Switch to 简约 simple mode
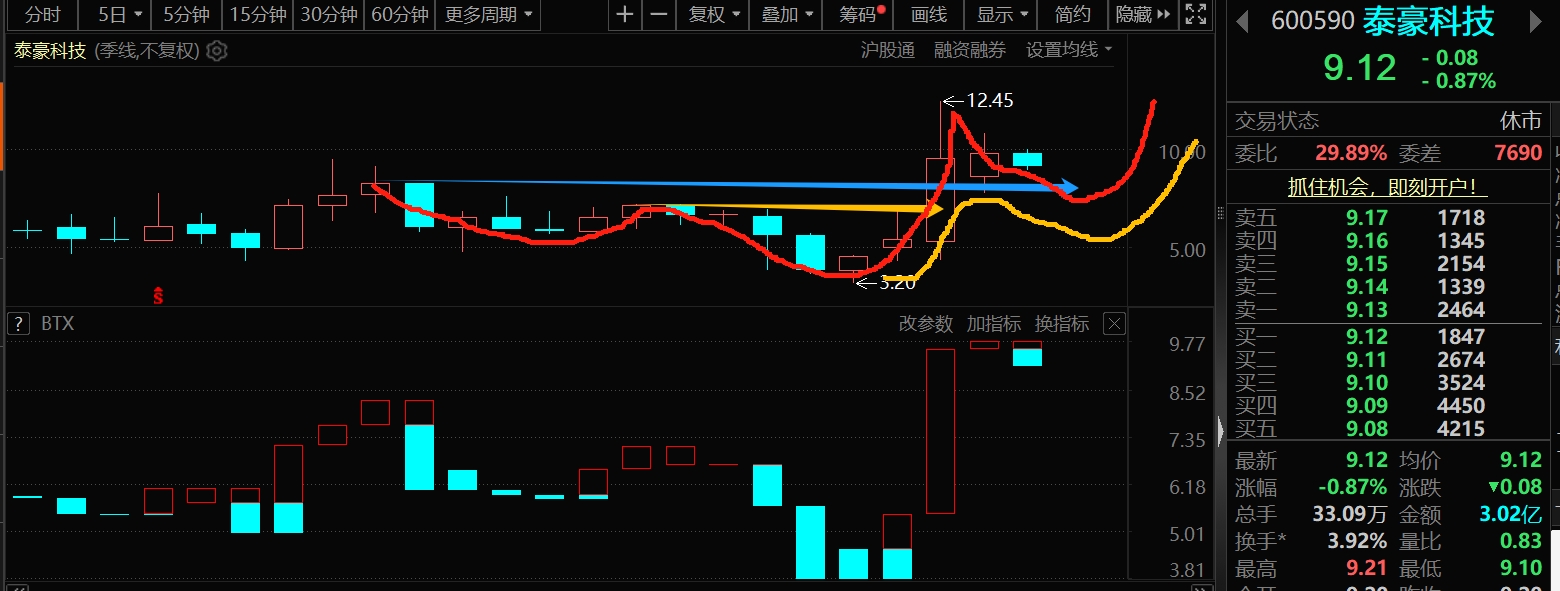The height and width of the screenshot is (591, 1560). 1073,14
